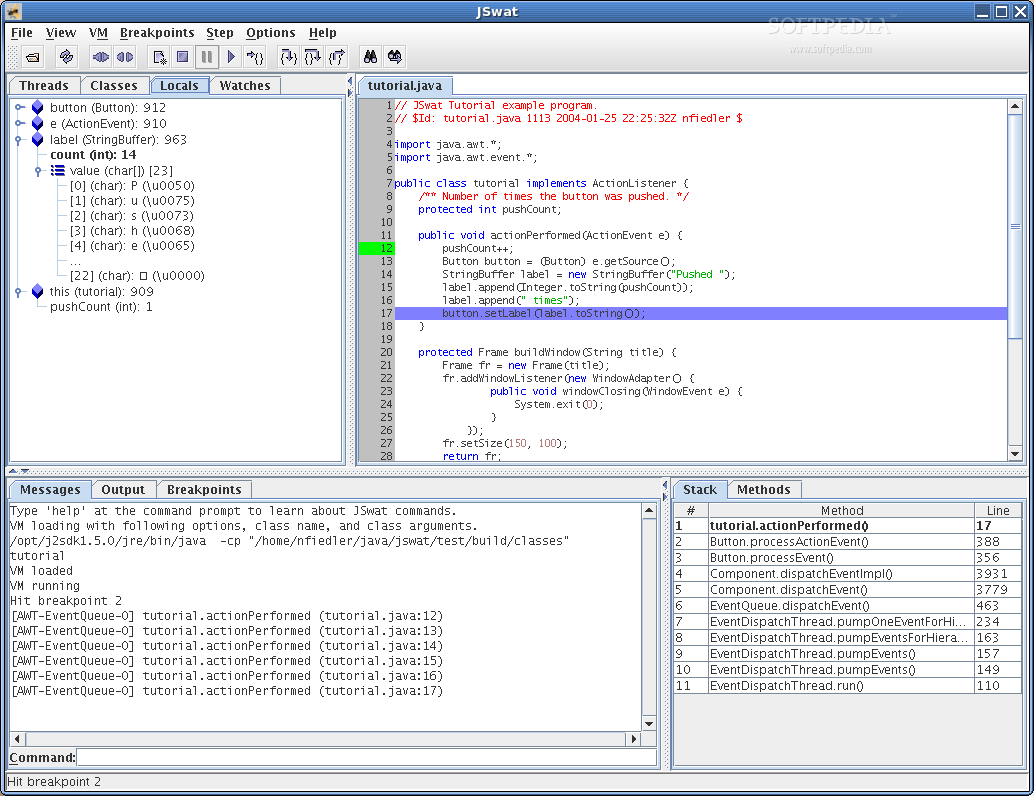1034x796 pixels.
Task: Switch to the Output tab
Action: (123, 489)
